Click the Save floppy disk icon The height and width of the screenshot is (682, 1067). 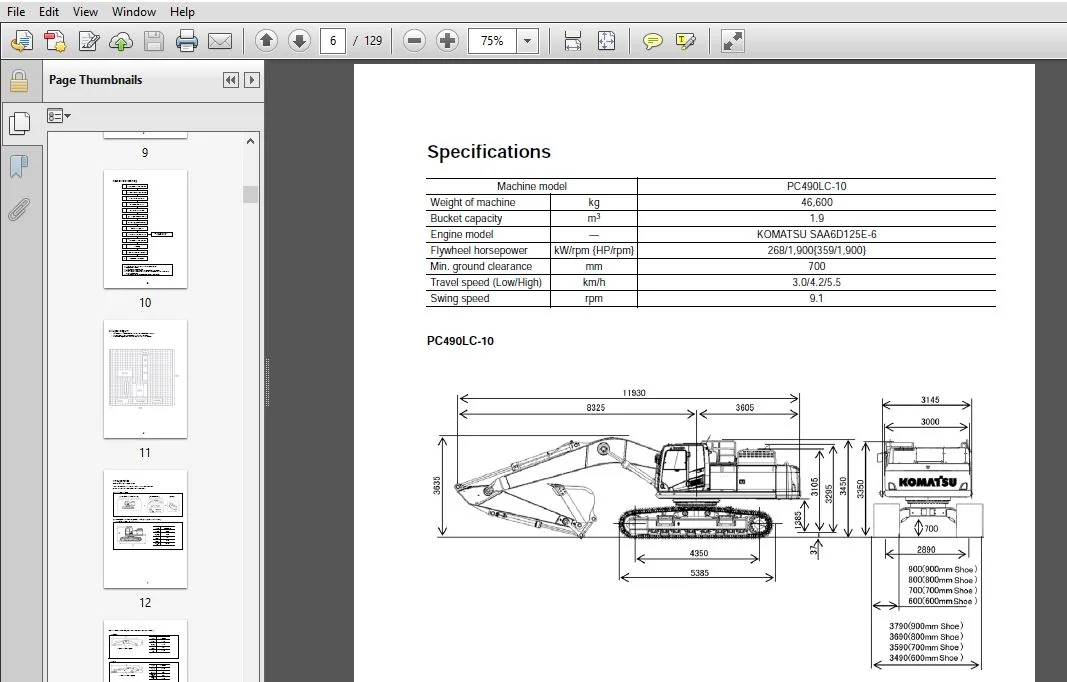point(154,41)
